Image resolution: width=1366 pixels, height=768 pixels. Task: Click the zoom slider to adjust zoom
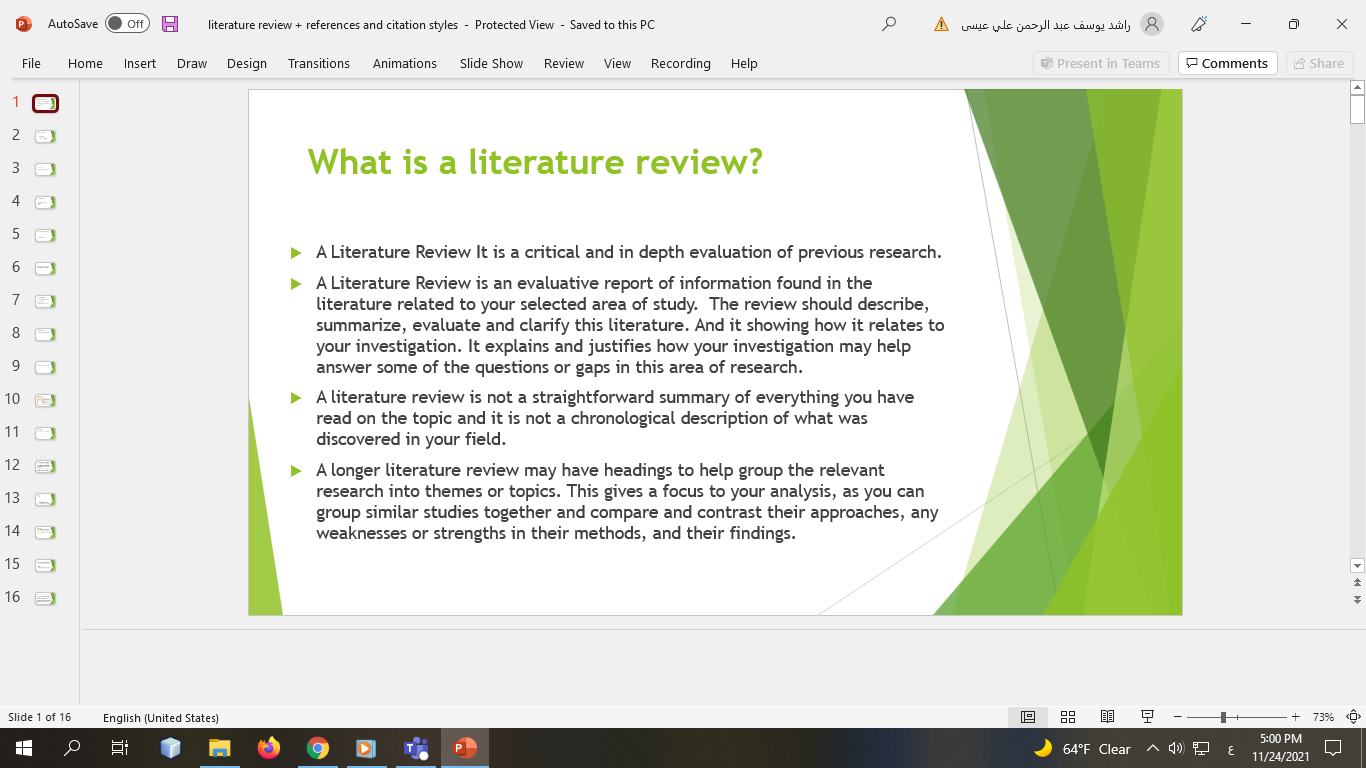coord(1225,717)
